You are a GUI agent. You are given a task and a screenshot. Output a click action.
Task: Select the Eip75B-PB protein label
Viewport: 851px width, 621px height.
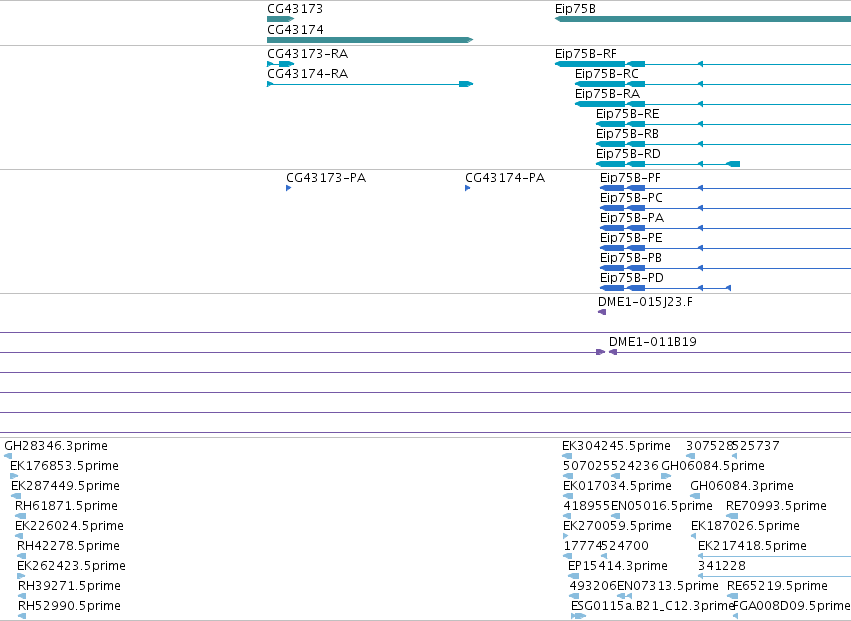coord(631,258)
